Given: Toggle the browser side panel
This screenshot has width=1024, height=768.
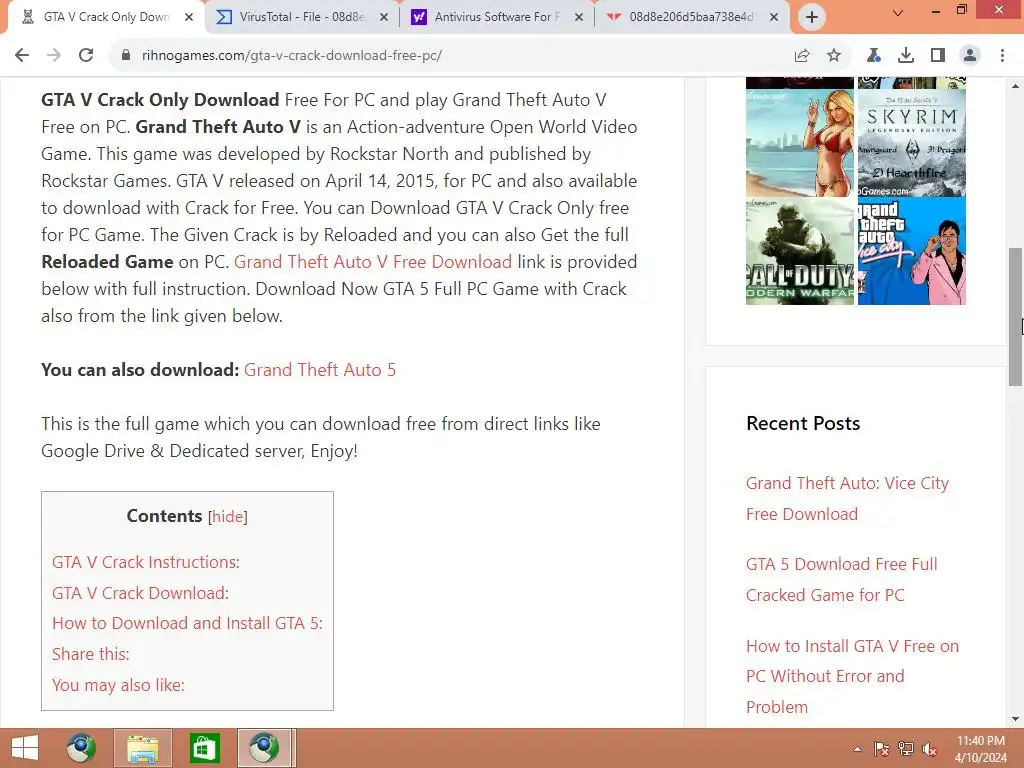Looking at the screenshot, I should click(x=938, y=56).
